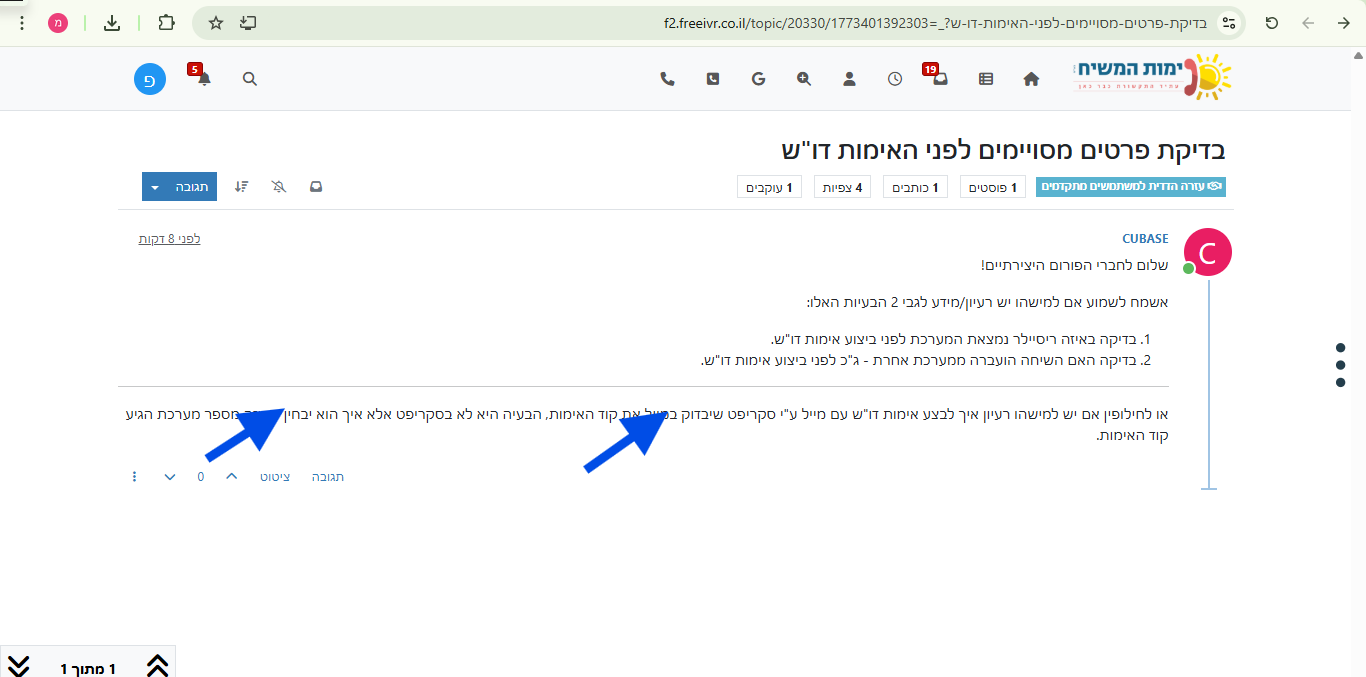
Task: Open the search magnifier in the top toolbar
Action: (x=249, y=78)
